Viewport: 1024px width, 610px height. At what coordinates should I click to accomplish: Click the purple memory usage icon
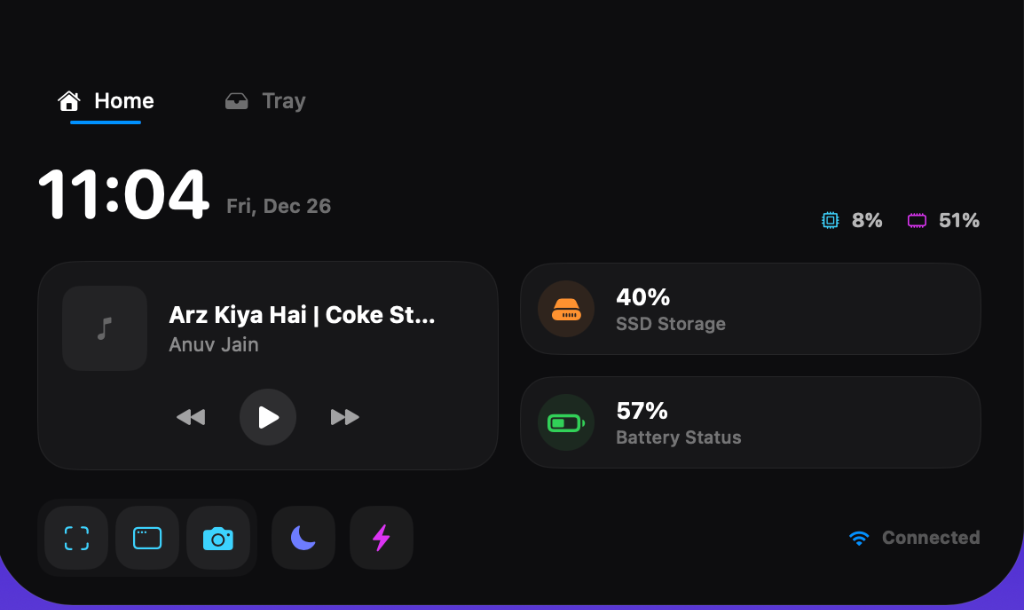tap(917, 220)
